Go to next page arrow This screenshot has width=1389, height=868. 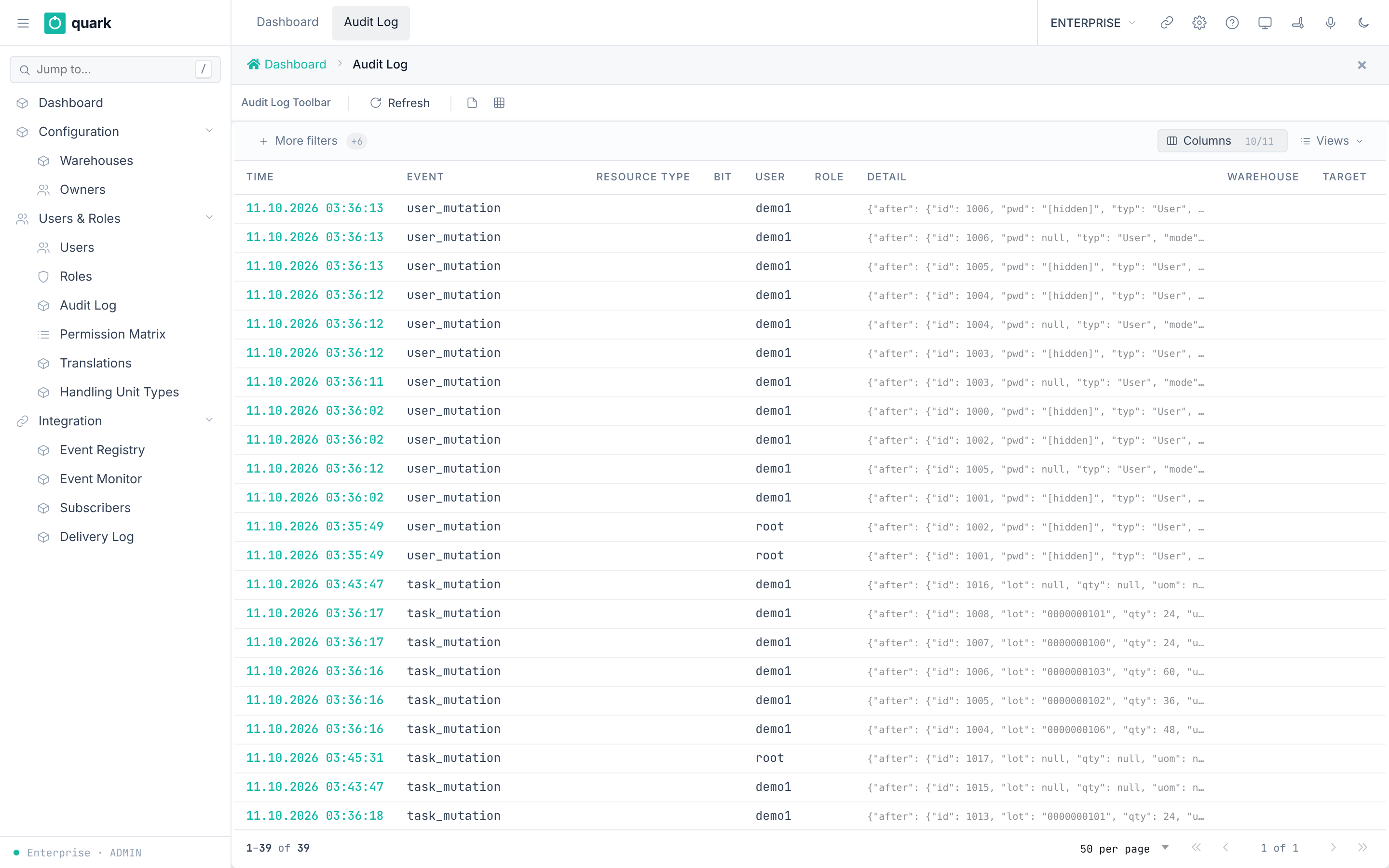(1333, 848)
